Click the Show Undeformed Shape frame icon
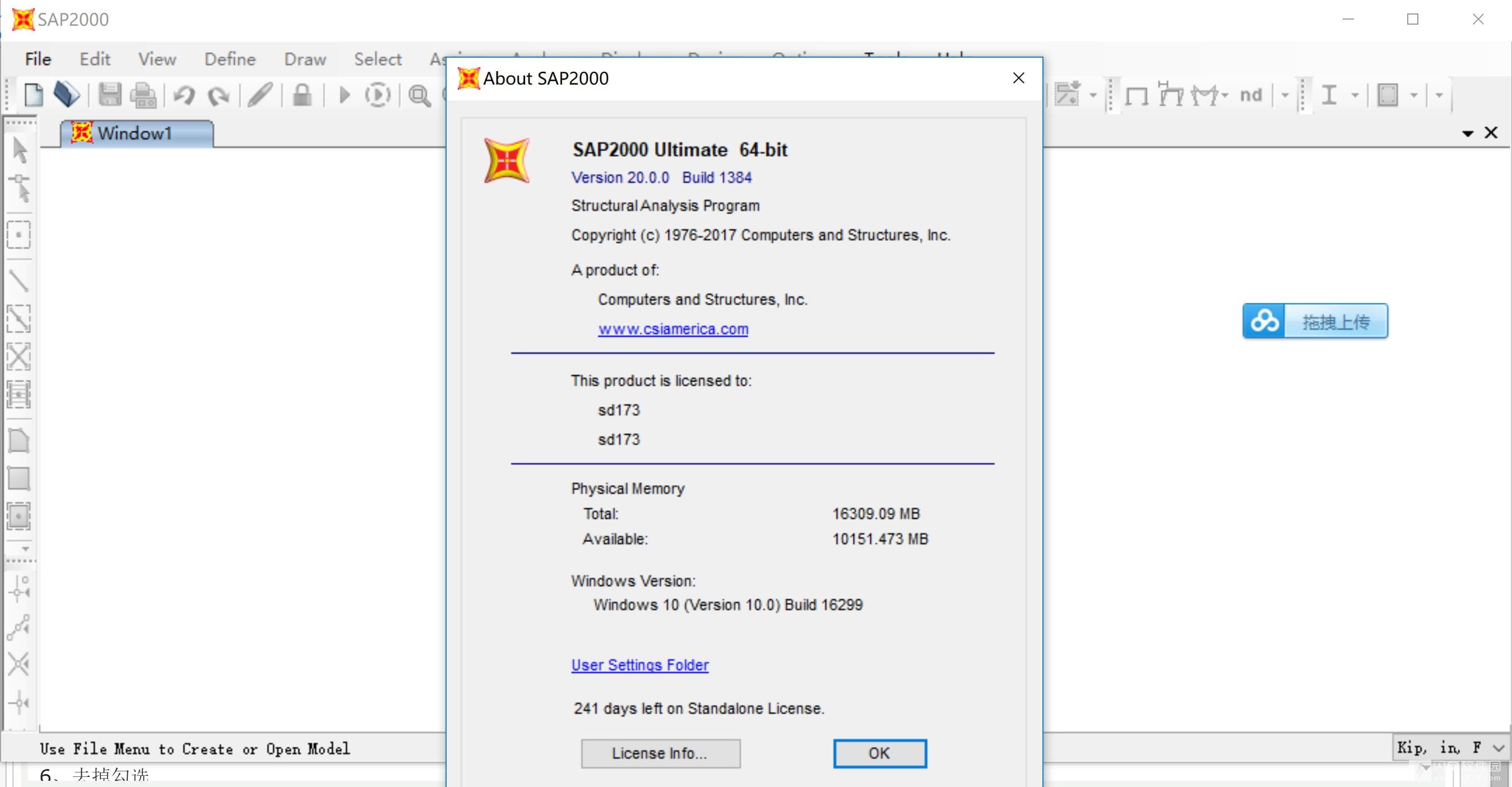The height and width of the screenshot is (787, 1512). pos(1137,96)
